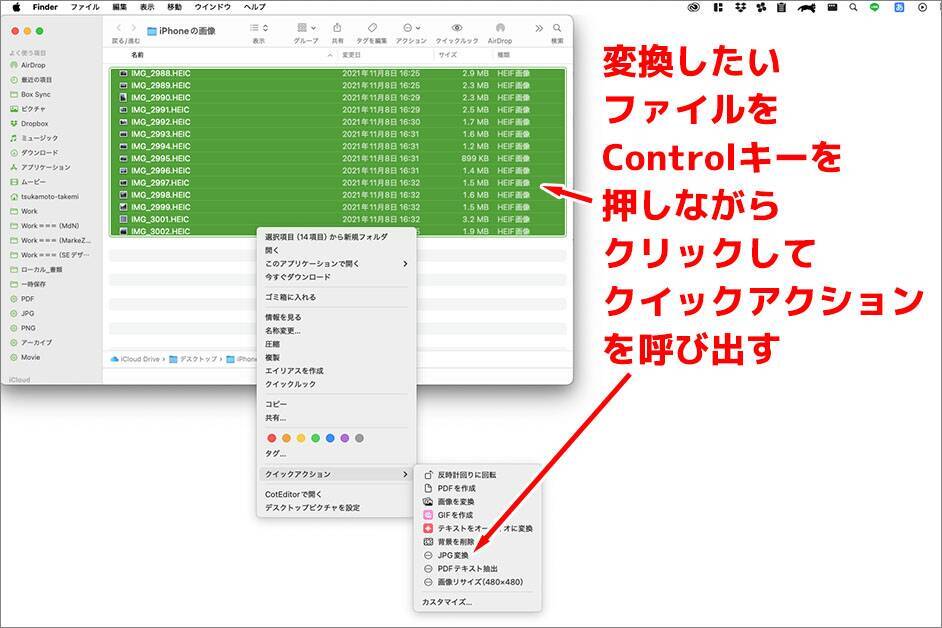Viewport: 942px width, 628px height.
Task: Expand クイックアクション submenu
Action: (x=336, y=474)
